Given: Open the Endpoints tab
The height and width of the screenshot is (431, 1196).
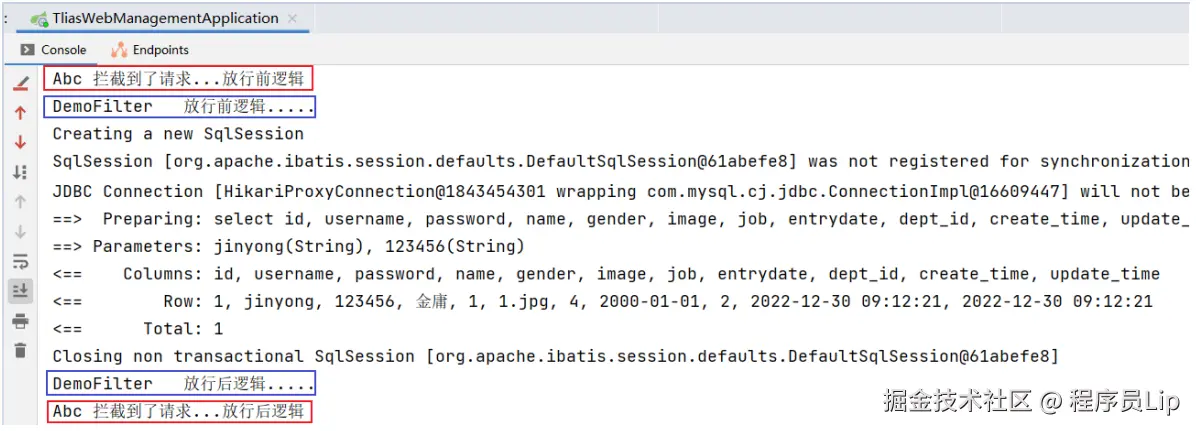Looking at the screenshot, I should [x=150, y=50].
